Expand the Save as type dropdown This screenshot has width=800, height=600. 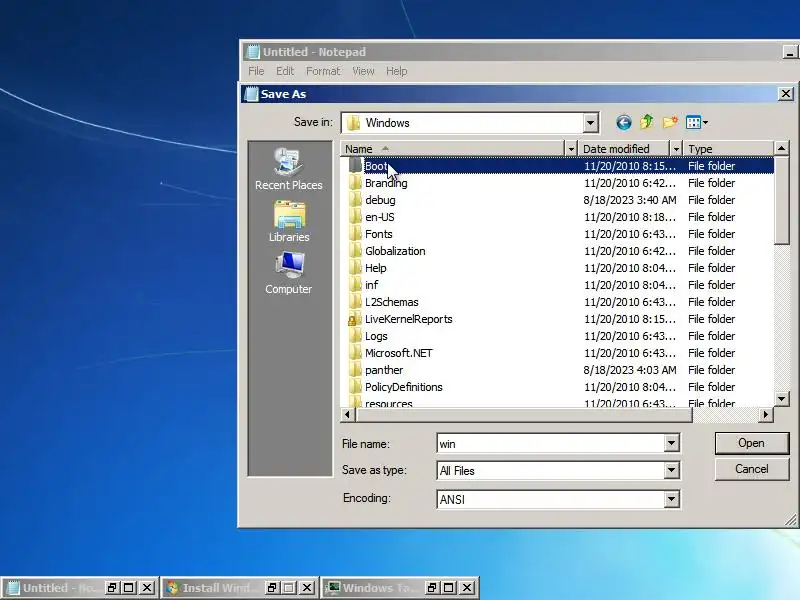click(671, 470)
